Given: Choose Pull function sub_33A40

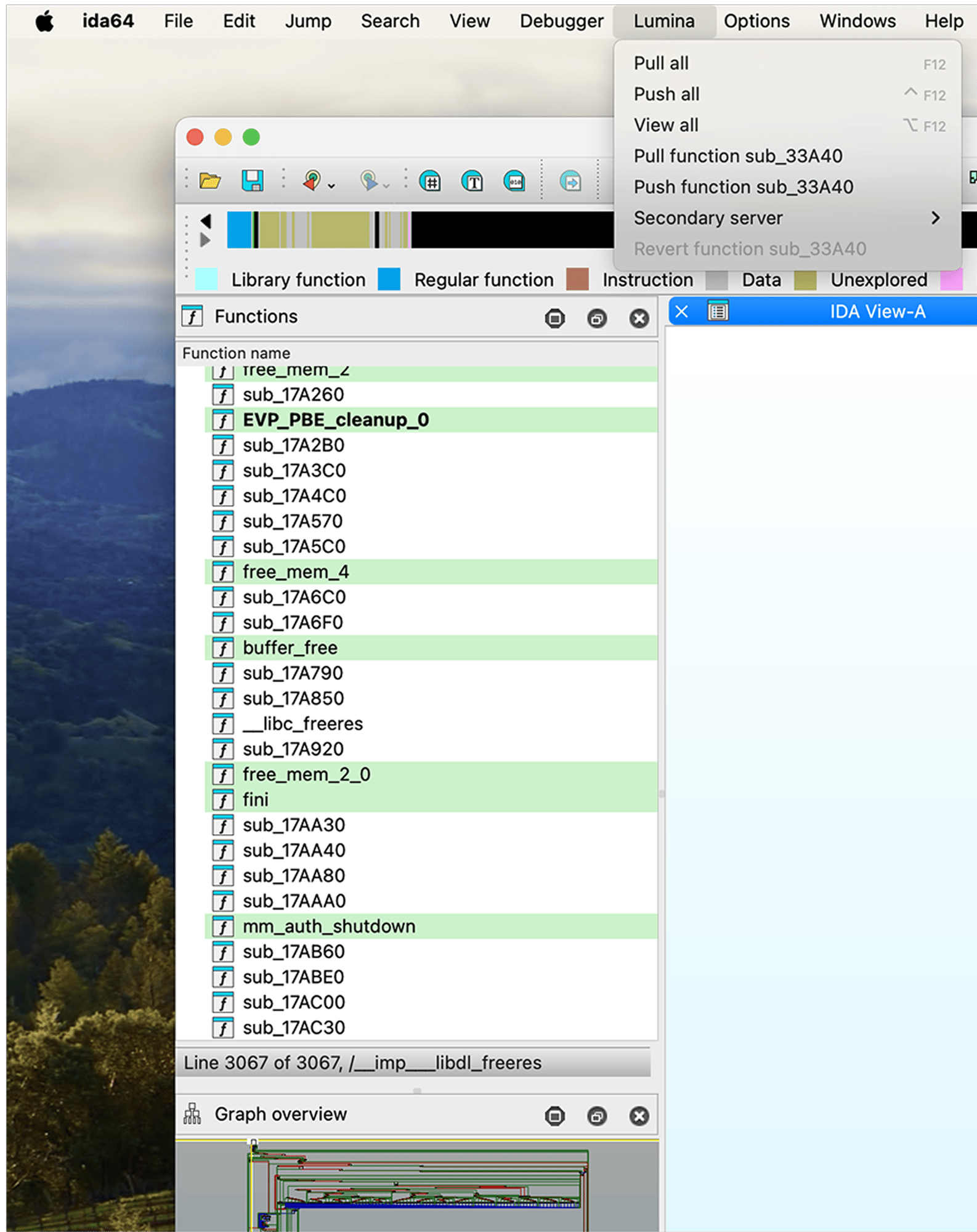Looking at the screenshot, I should click(788, 156).
